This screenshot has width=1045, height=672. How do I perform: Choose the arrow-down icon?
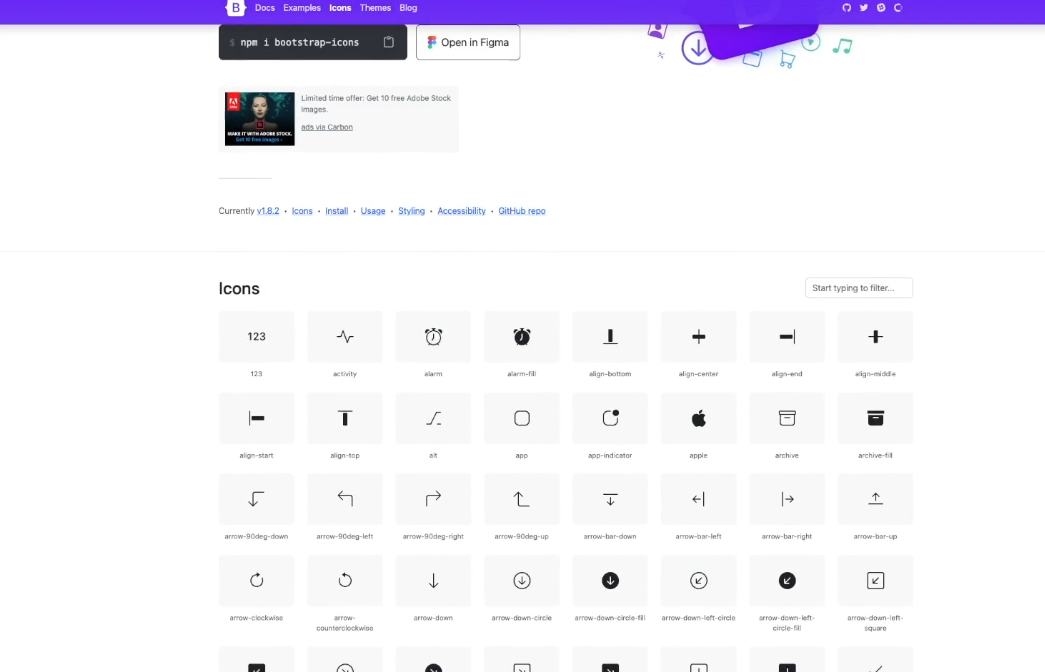click(433, 580)
